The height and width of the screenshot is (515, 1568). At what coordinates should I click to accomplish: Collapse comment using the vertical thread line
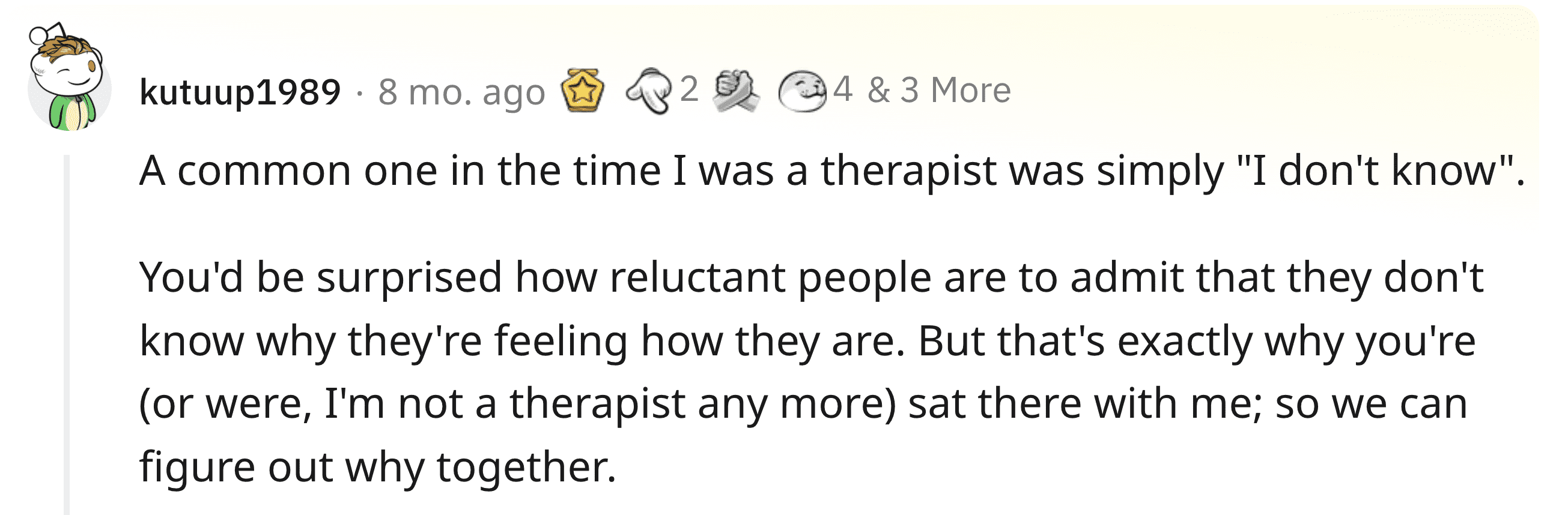coord(67,334)
